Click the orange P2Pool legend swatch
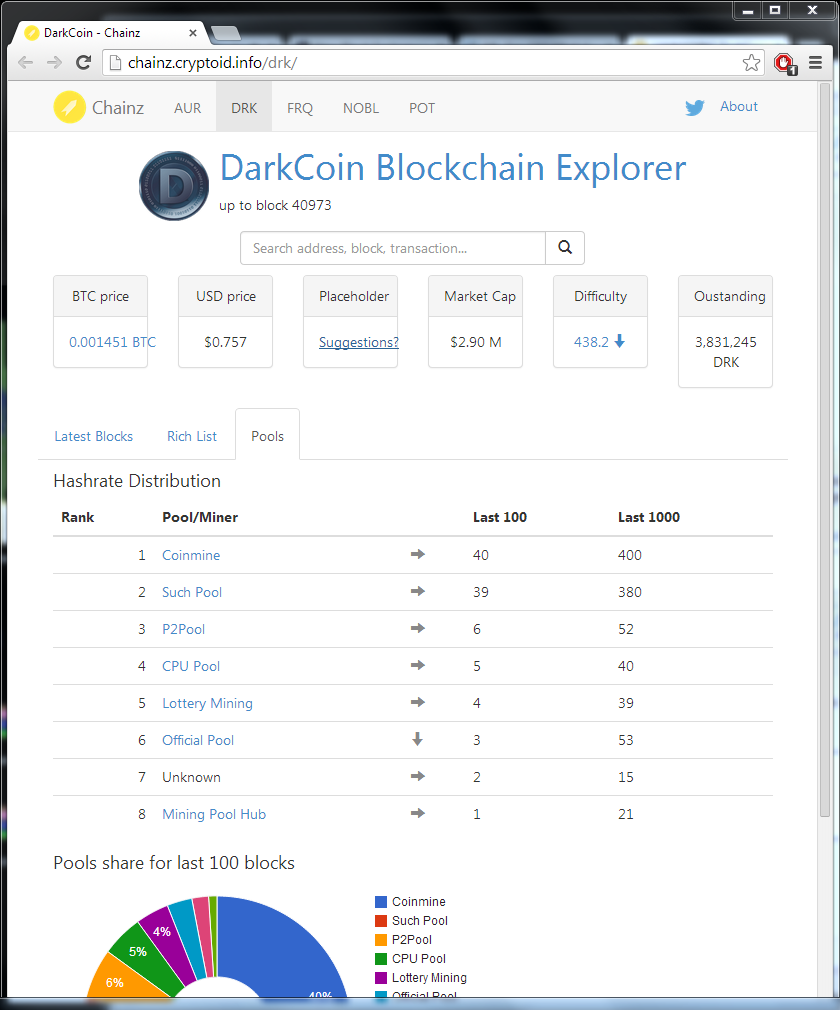This screenshot has width=840, height=1010. click(381, 940)
